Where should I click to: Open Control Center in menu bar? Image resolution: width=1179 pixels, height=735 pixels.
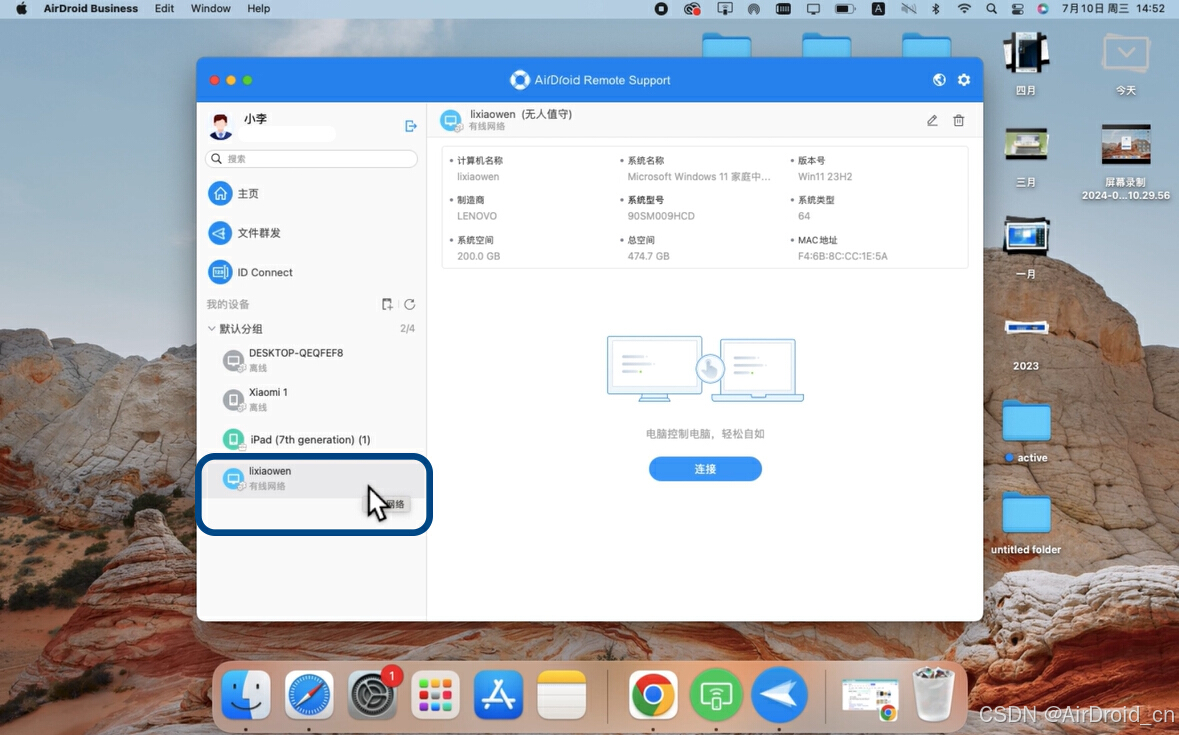coord(1017,9)
